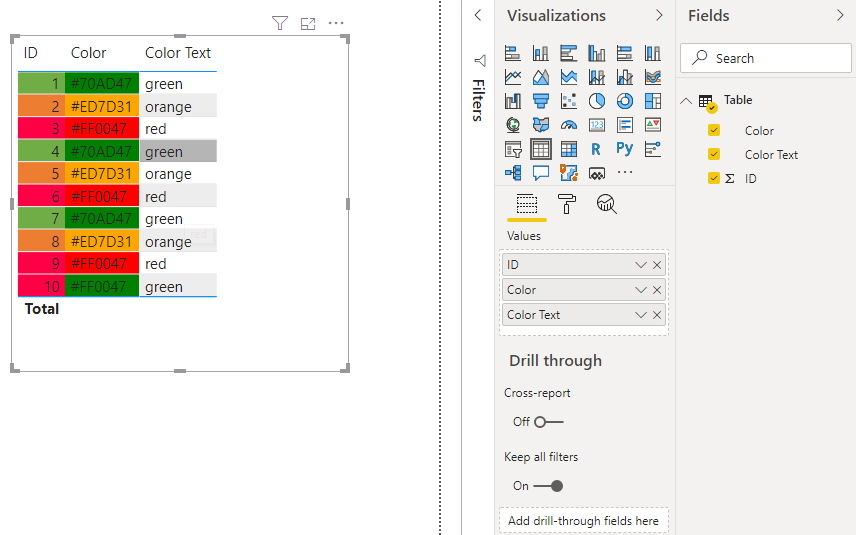The image size is (856, 535).
Task: Select the stacked bar chart visual
Action: [513, 53]
